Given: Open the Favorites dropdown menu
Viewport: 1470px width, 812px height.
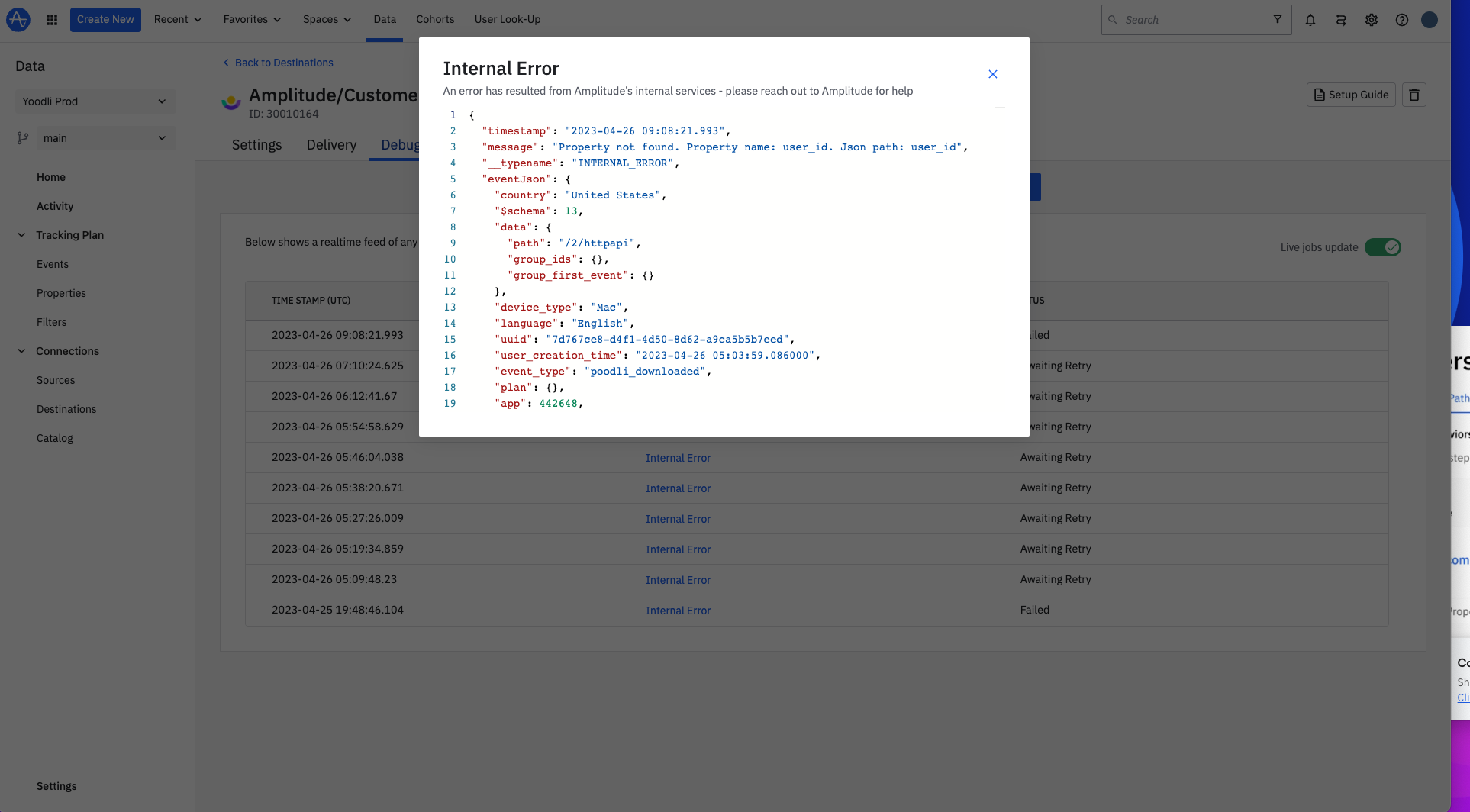Looking at the screenshot, I should click(x=252, y=19).
